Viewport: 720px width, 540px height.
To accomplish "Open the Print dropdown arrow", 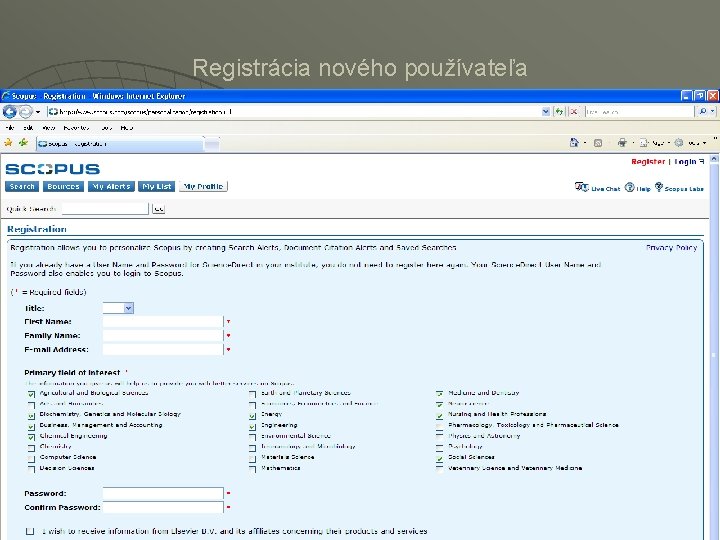I will click(x=633, y=143).
